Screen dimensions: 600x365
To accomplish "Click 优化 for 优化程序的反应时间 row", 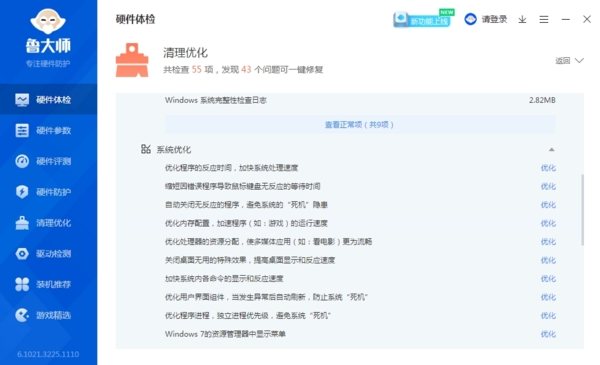I will (x=548, y=168).
